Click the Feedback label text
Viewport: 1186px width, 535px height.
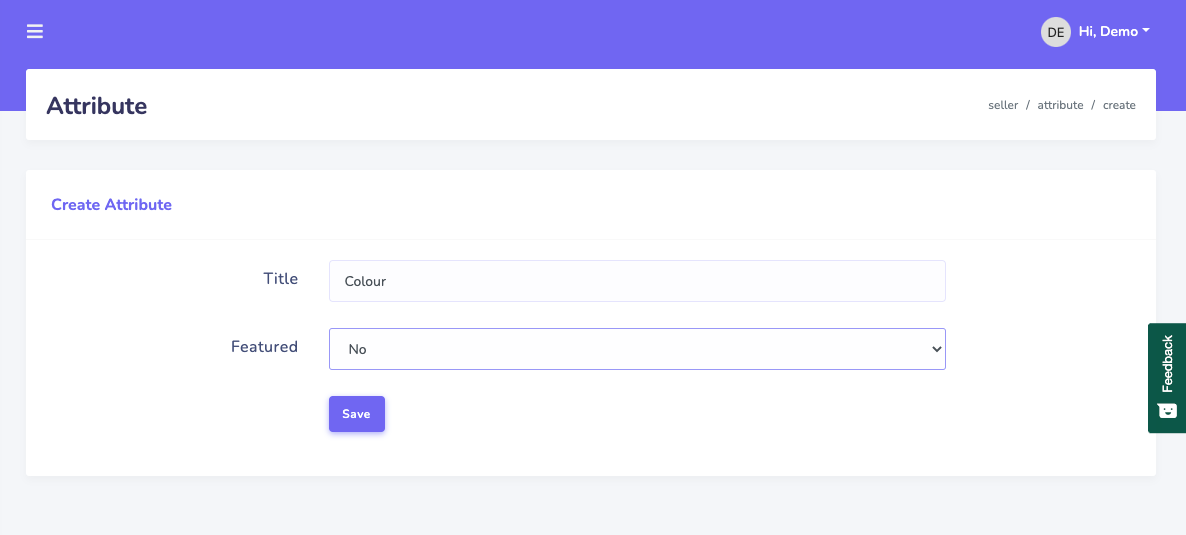point(1167,363)
